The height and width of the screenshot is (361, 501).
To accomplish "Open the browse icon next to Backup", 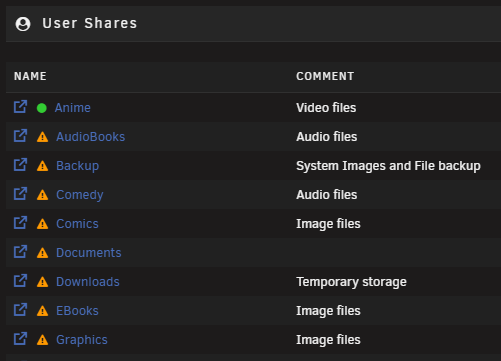I will (20, 165).
